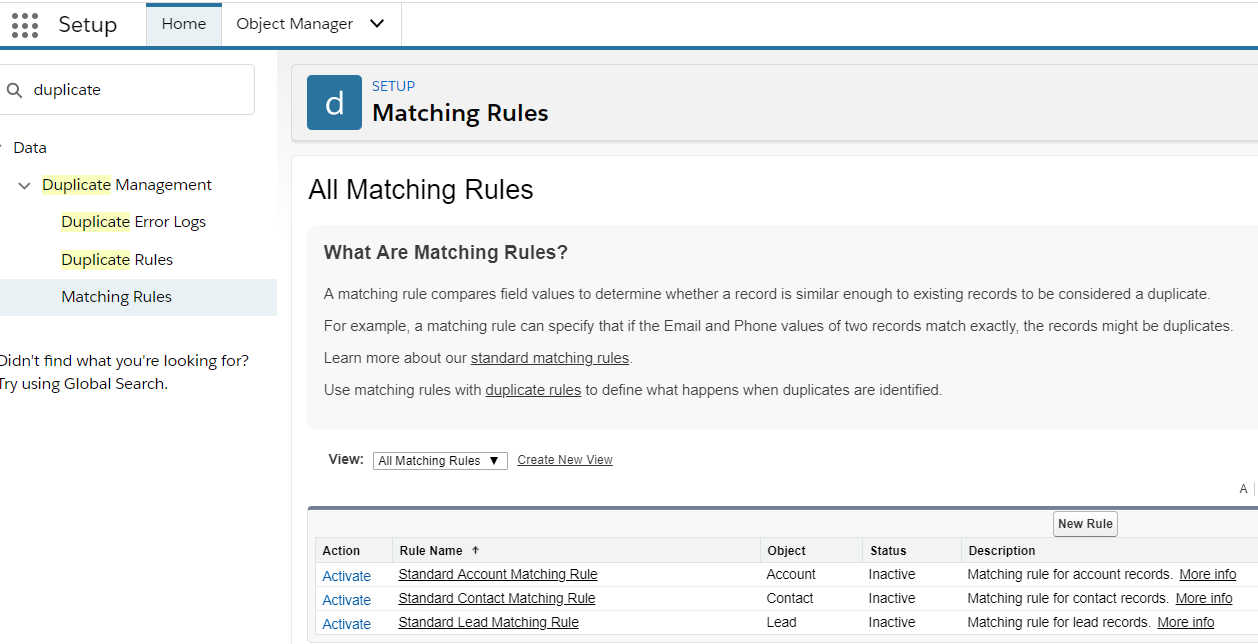The width and height of the screenshot is (1258, 644).
Task: Open the All Matching Rules view dropdown
Action: [440, 461]
